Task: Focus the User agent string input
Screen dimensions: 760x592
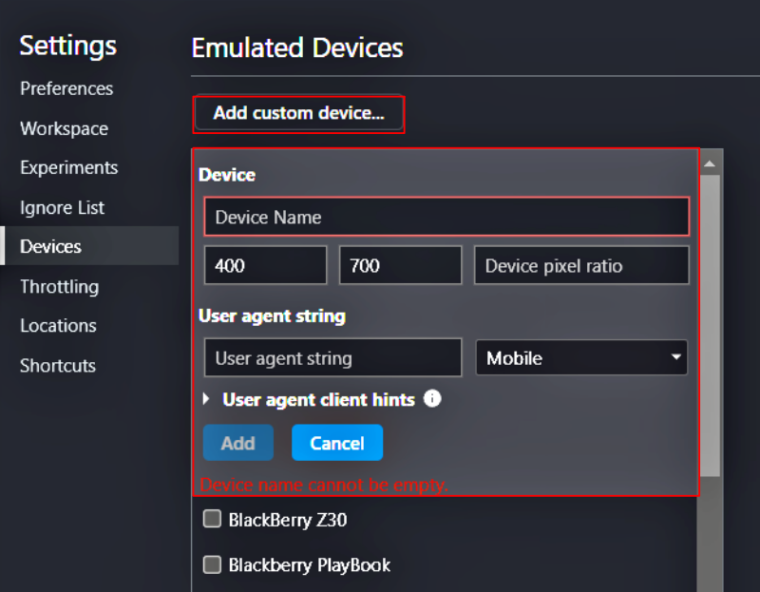Action: coord(332,358)
